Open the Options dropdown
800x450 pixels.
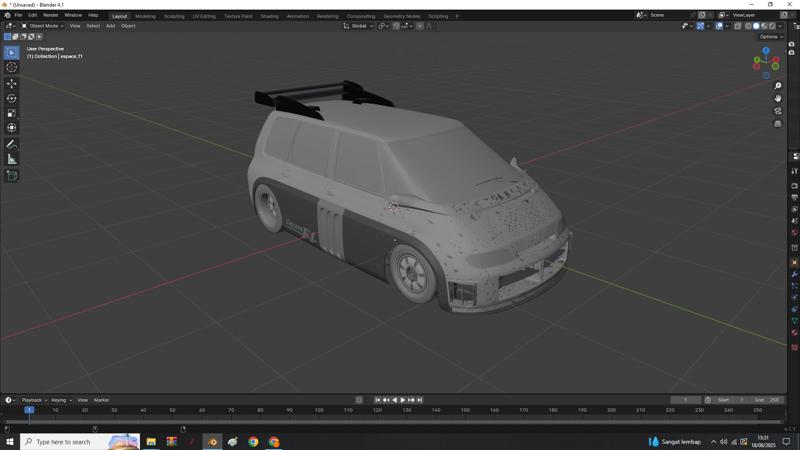pyautogui.click(x=770, y=37)
